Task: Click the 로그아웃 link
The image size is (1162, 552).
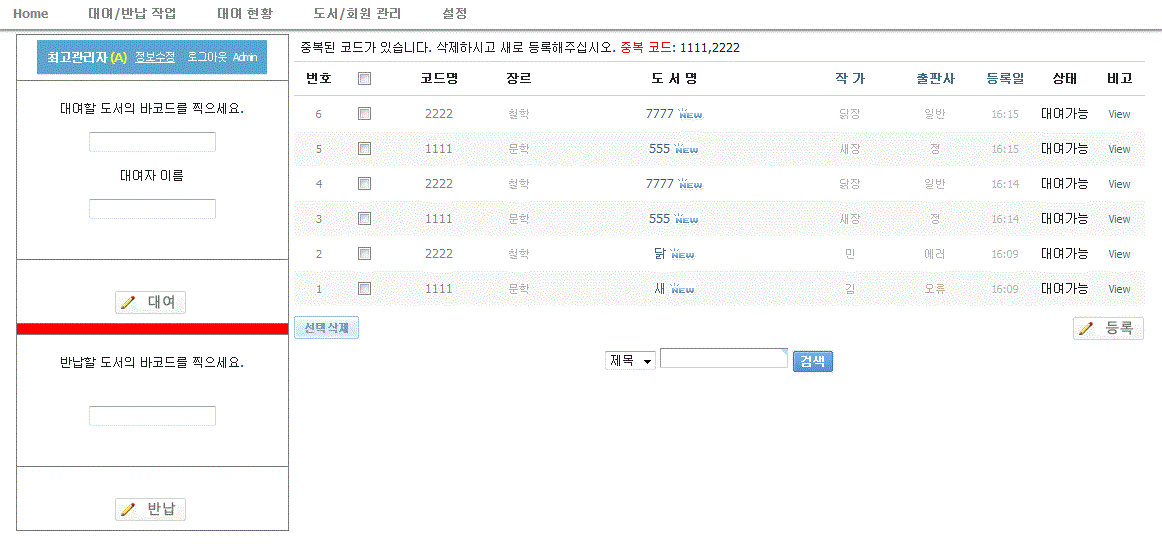Action: (207, 57)
